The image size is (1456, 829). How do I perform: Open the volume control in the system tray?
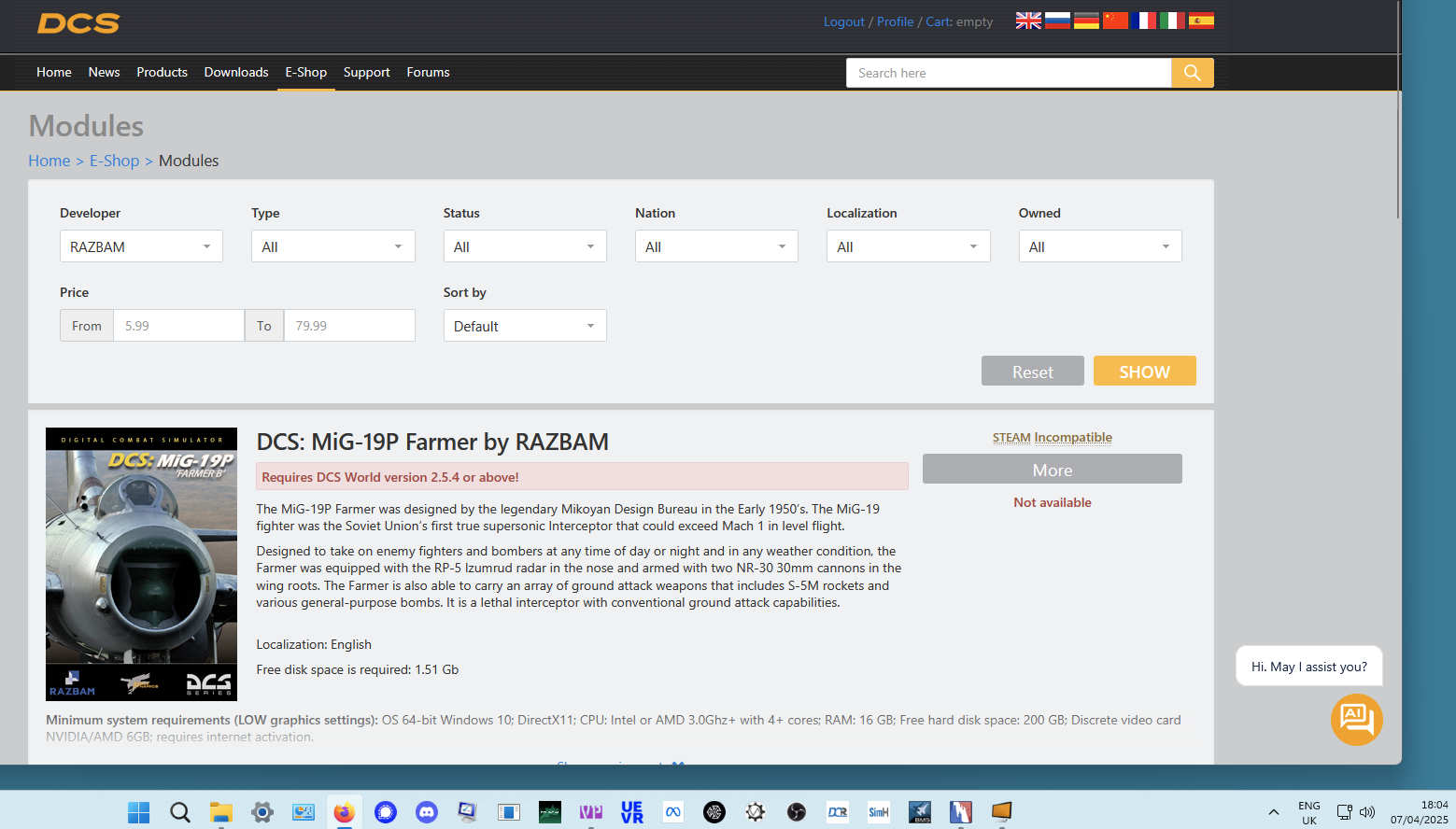coord(1367,812)
